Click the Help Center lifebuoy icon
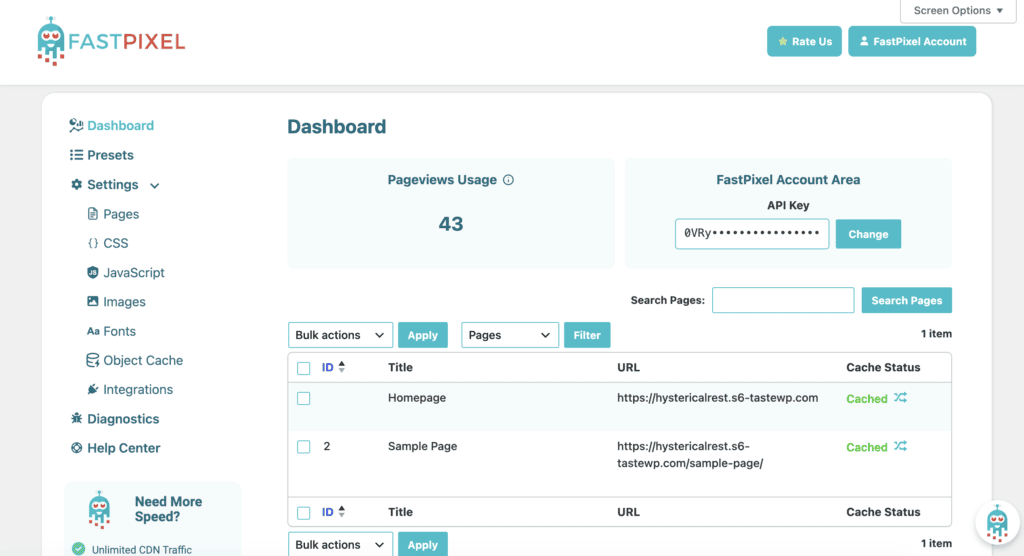 (76, 448)
